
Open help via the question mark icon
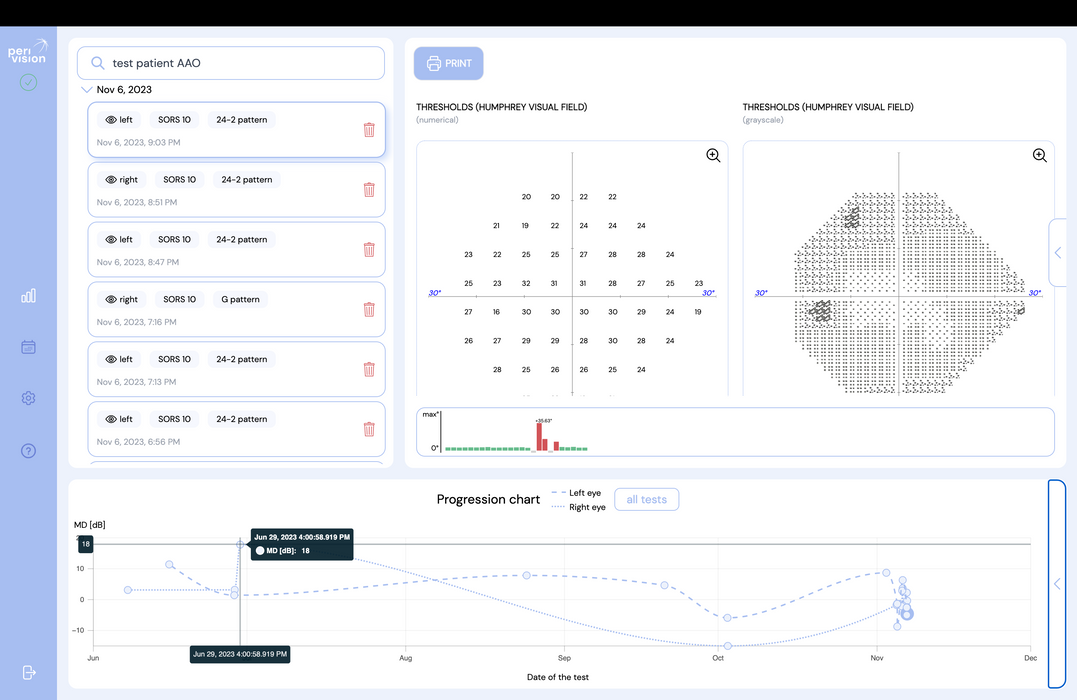coord(28,450)
